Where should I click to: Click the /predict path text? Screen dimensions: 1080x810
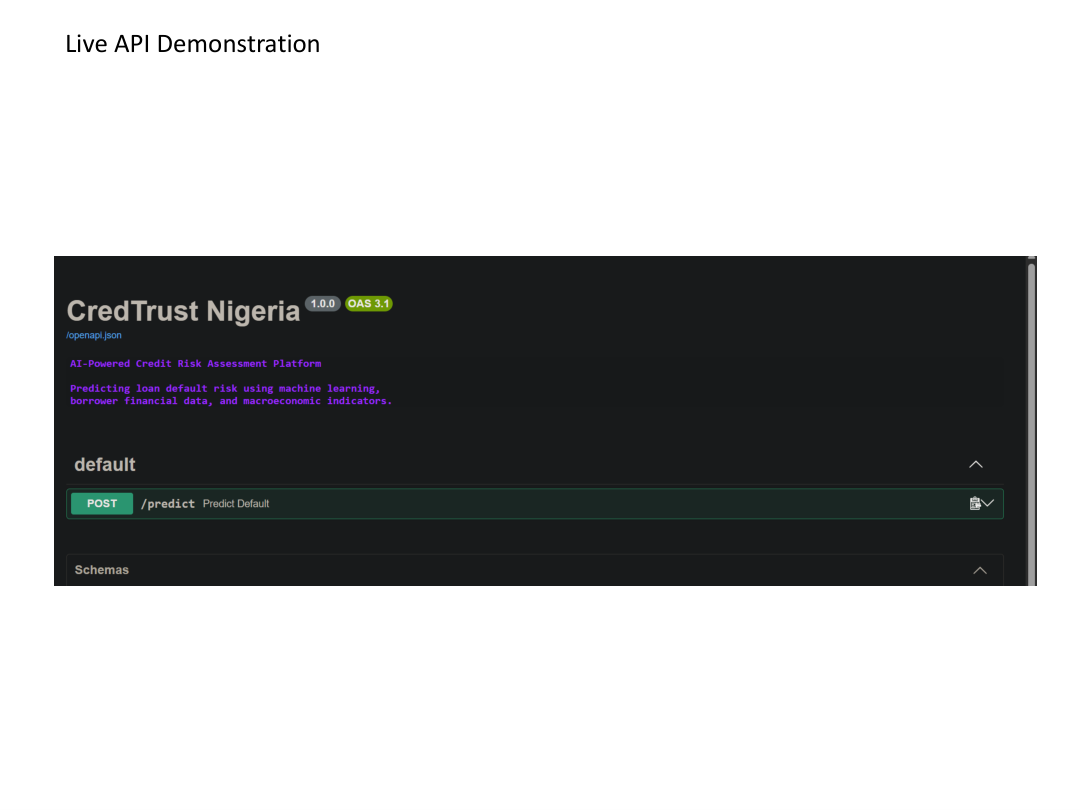168,504
